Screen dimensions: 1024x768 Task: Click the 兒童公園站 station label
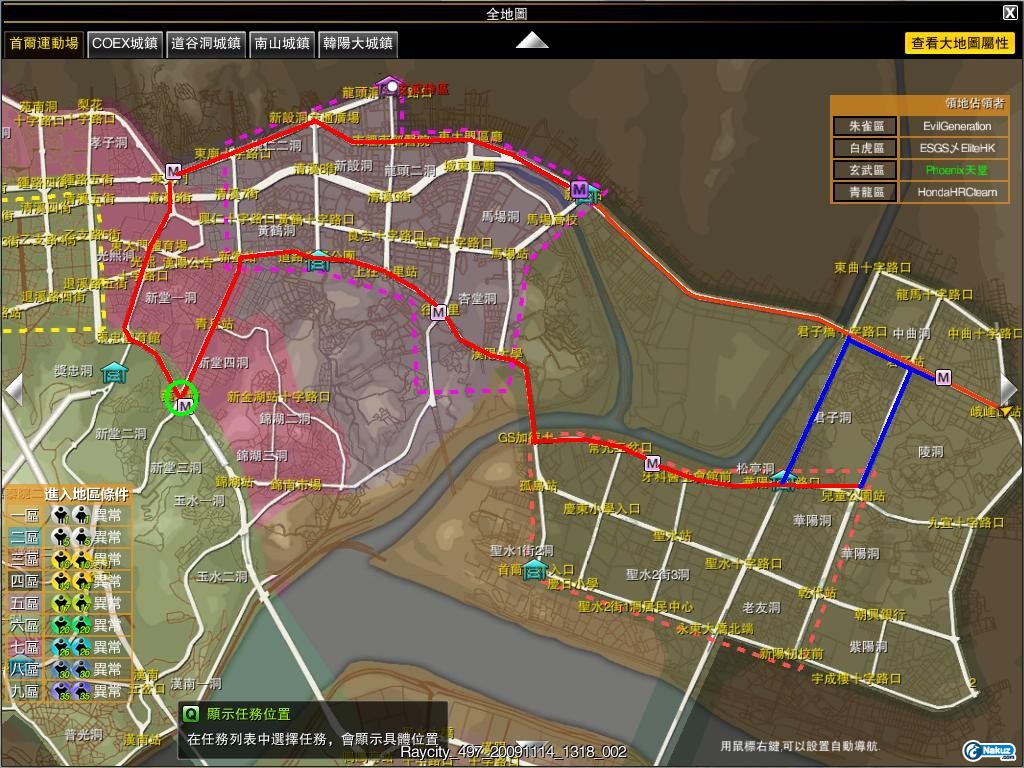853,496
